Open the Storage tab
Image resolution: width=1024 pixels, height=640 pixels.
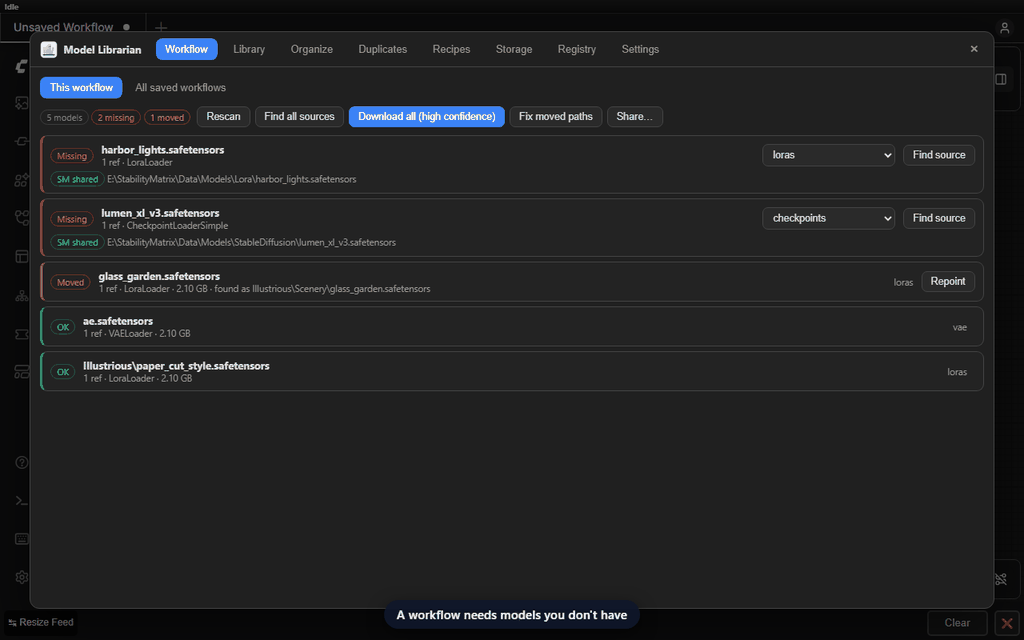click(x=514, y=49)
